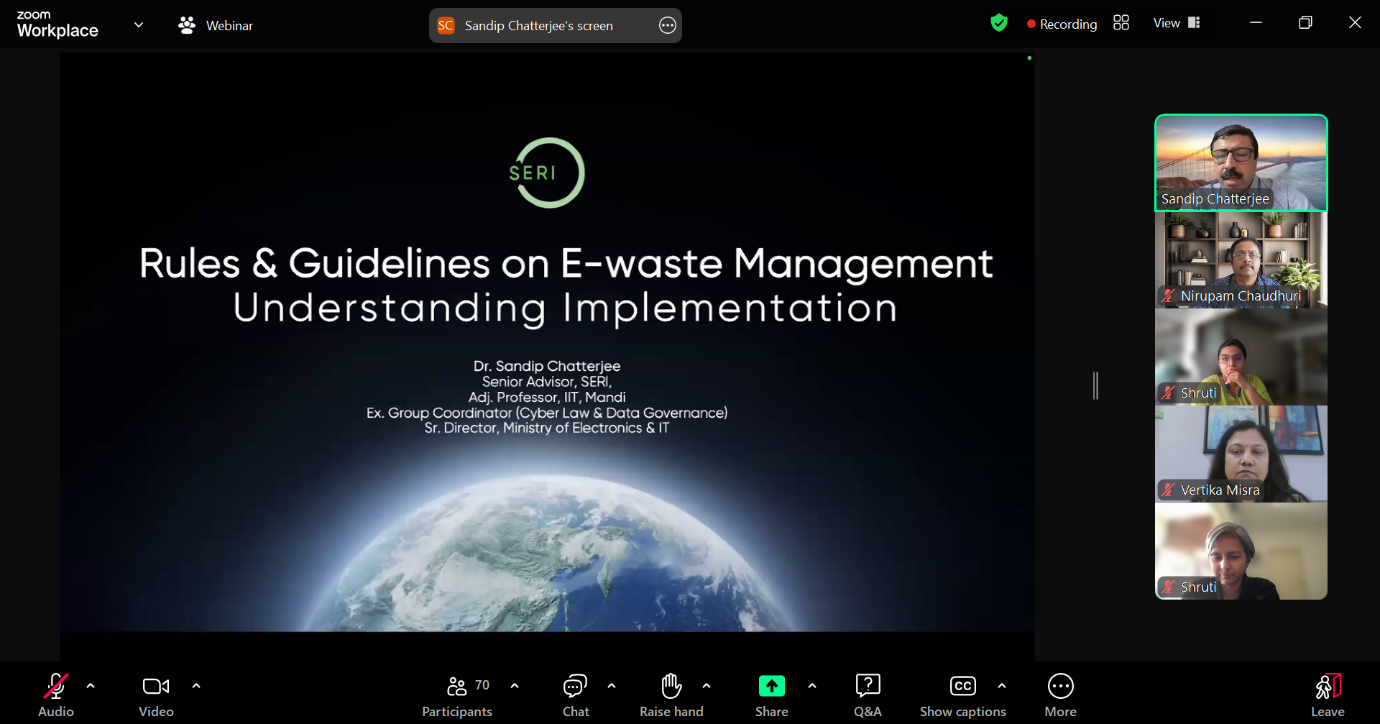Open audio options caret next to Audio
The image size is (1380, 724).
tap(91, 686)
